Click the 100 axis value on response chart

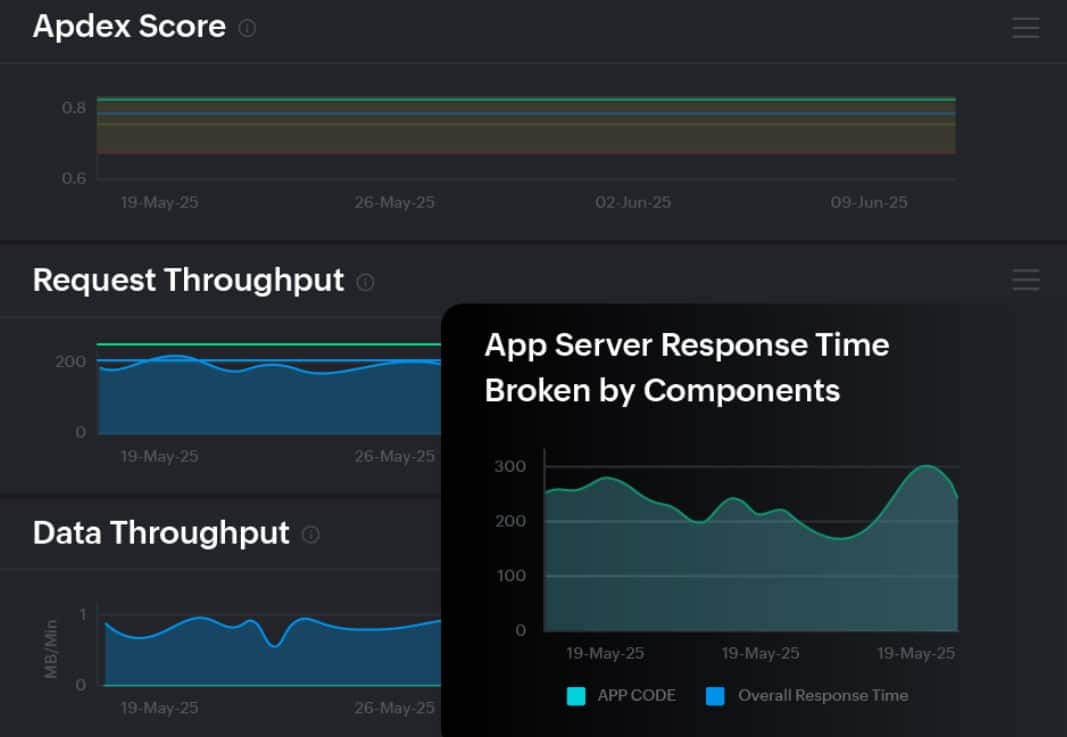511,576
